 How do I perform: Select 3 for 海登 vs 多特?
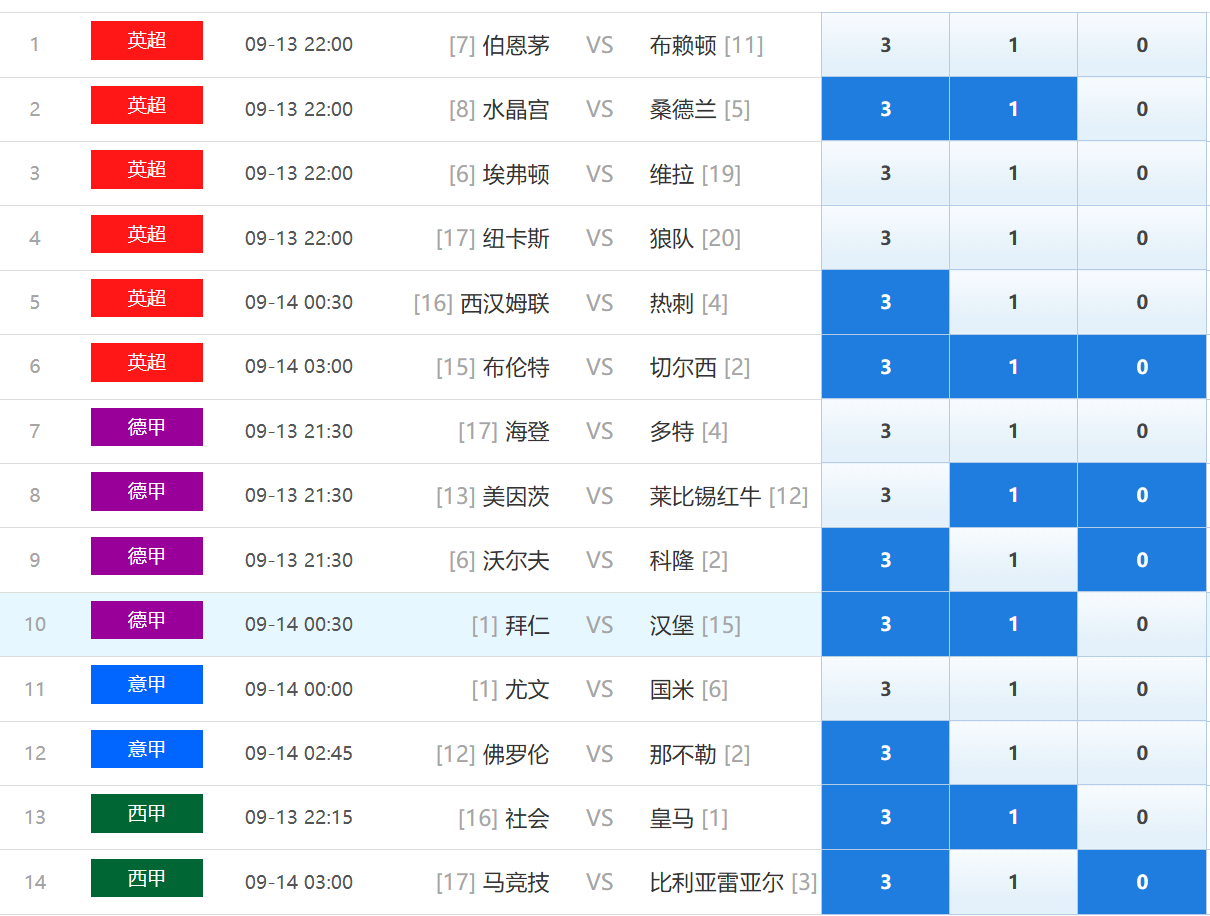[885, 431]
